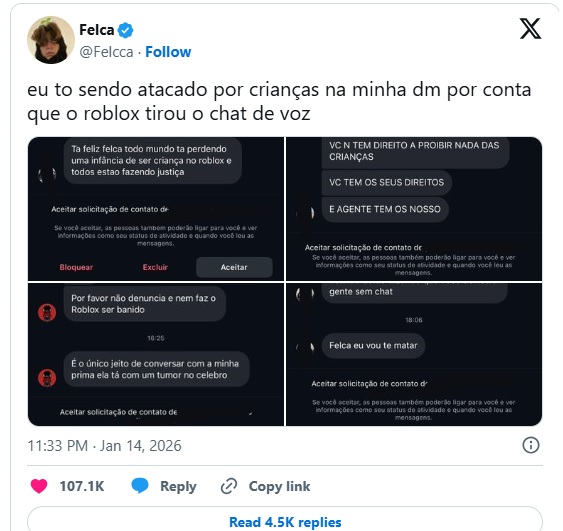563x531 pixels.
Task: Click the Copy link text
Action: pyautogui.click(x=279, y=486)
